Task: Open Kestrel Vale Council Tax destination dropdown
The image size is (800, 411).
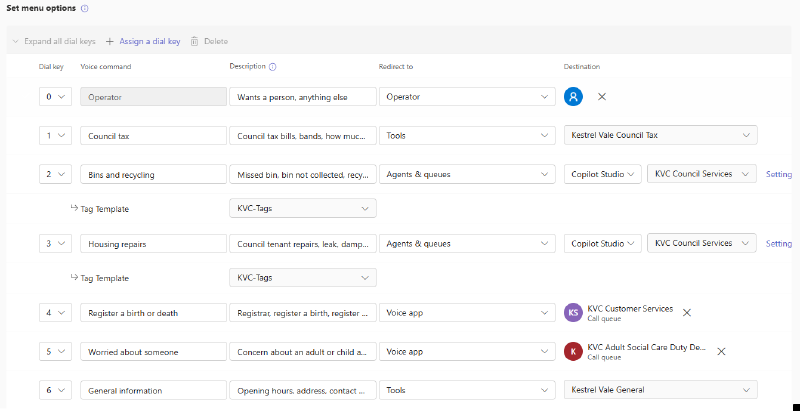Action: [661, 135]
